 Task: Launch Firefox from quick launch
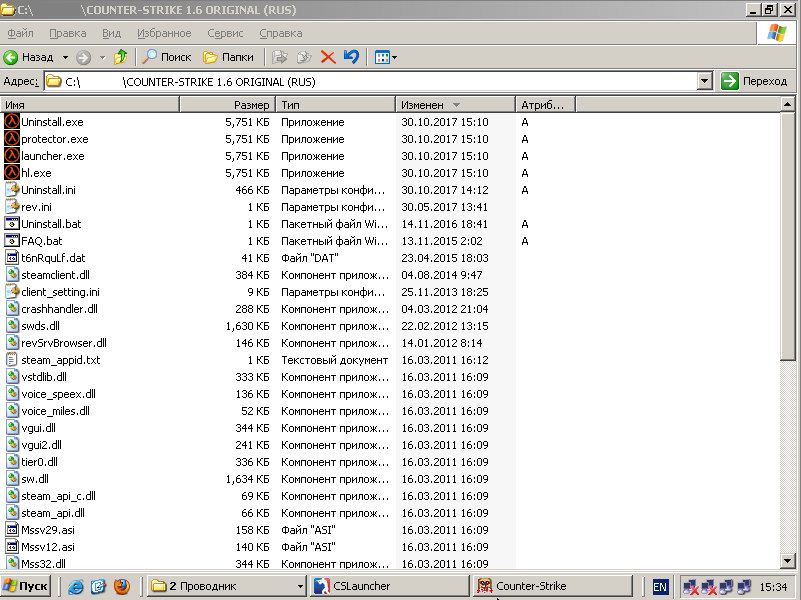122,586
